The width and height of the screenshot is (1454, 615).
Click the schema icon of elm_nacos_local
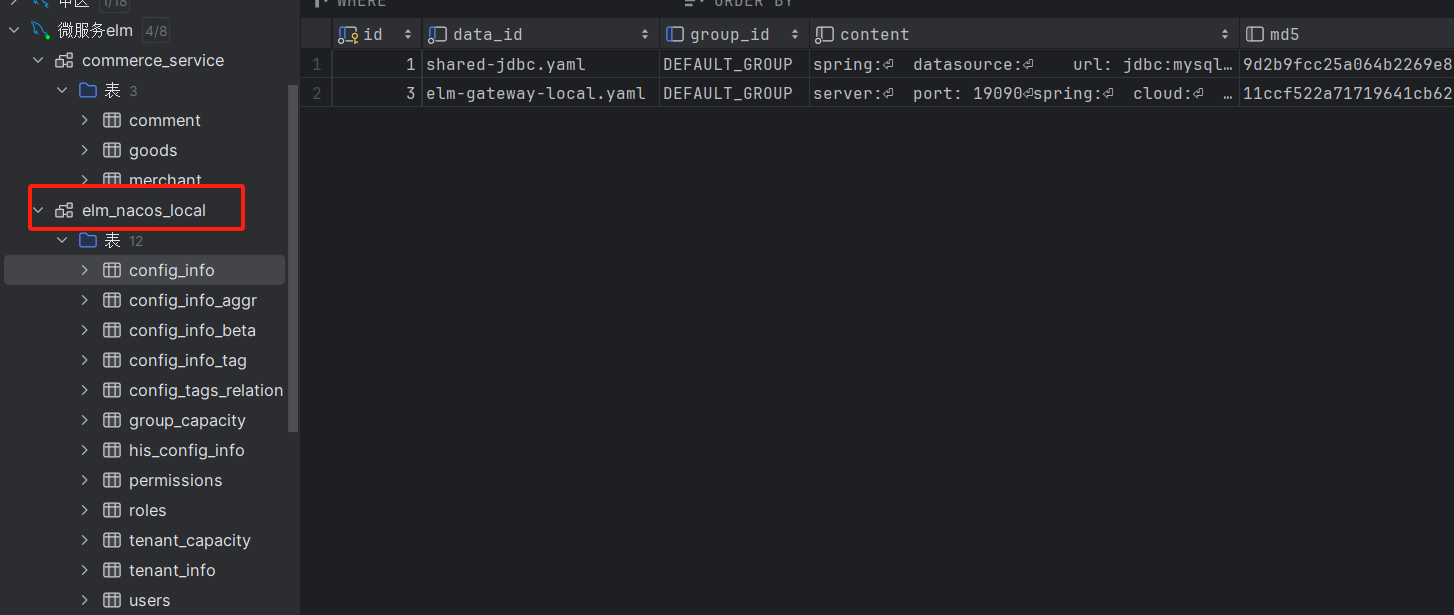[x=64, y=210]
